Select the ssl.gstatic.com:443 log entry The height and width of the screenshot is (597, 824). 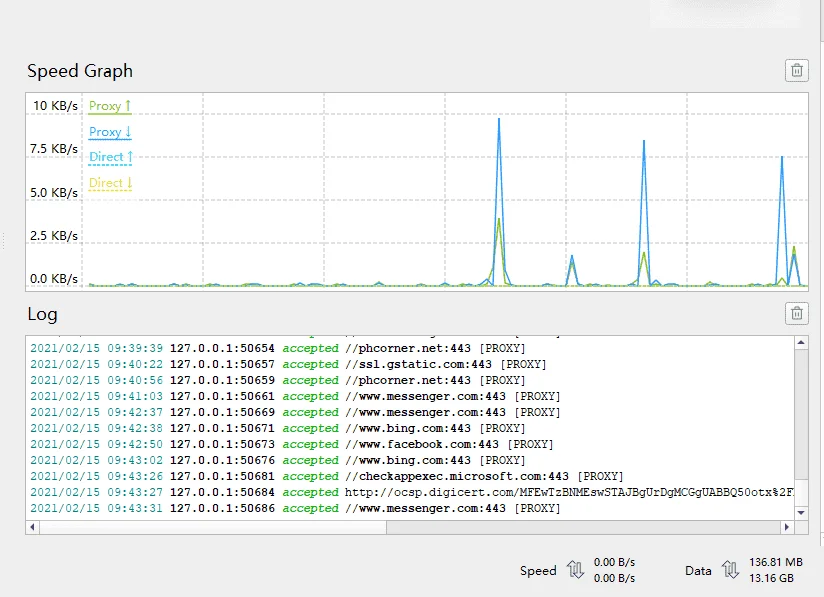[x=288, y=364]
